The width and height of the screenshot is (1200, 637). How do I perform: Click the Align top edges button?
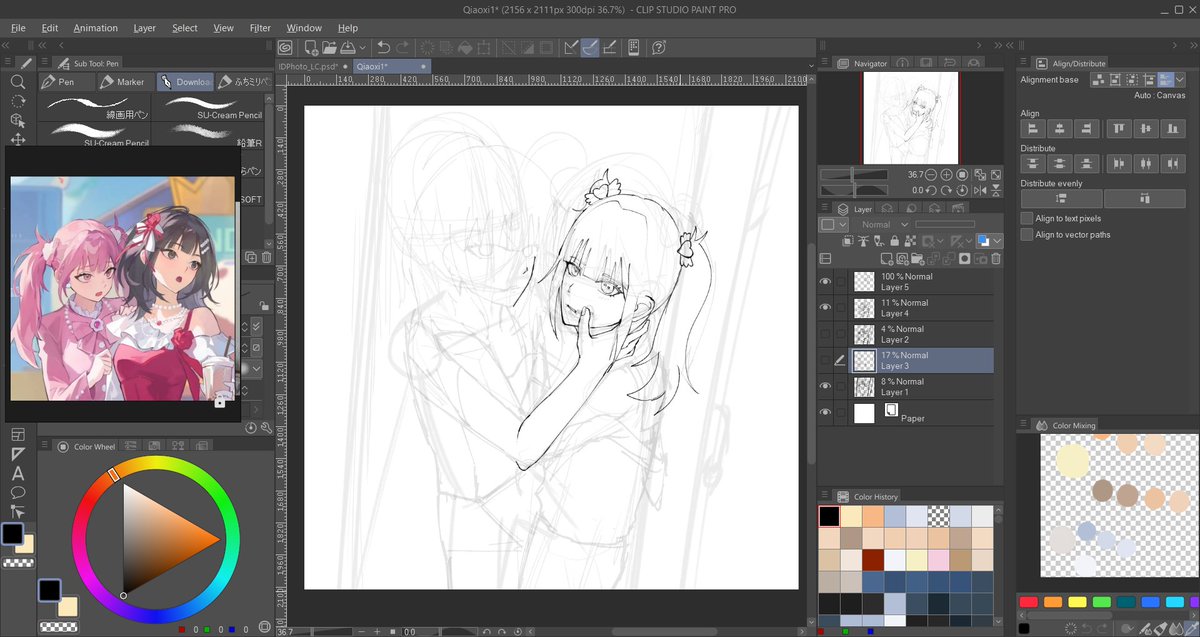tap(1118, 129)
